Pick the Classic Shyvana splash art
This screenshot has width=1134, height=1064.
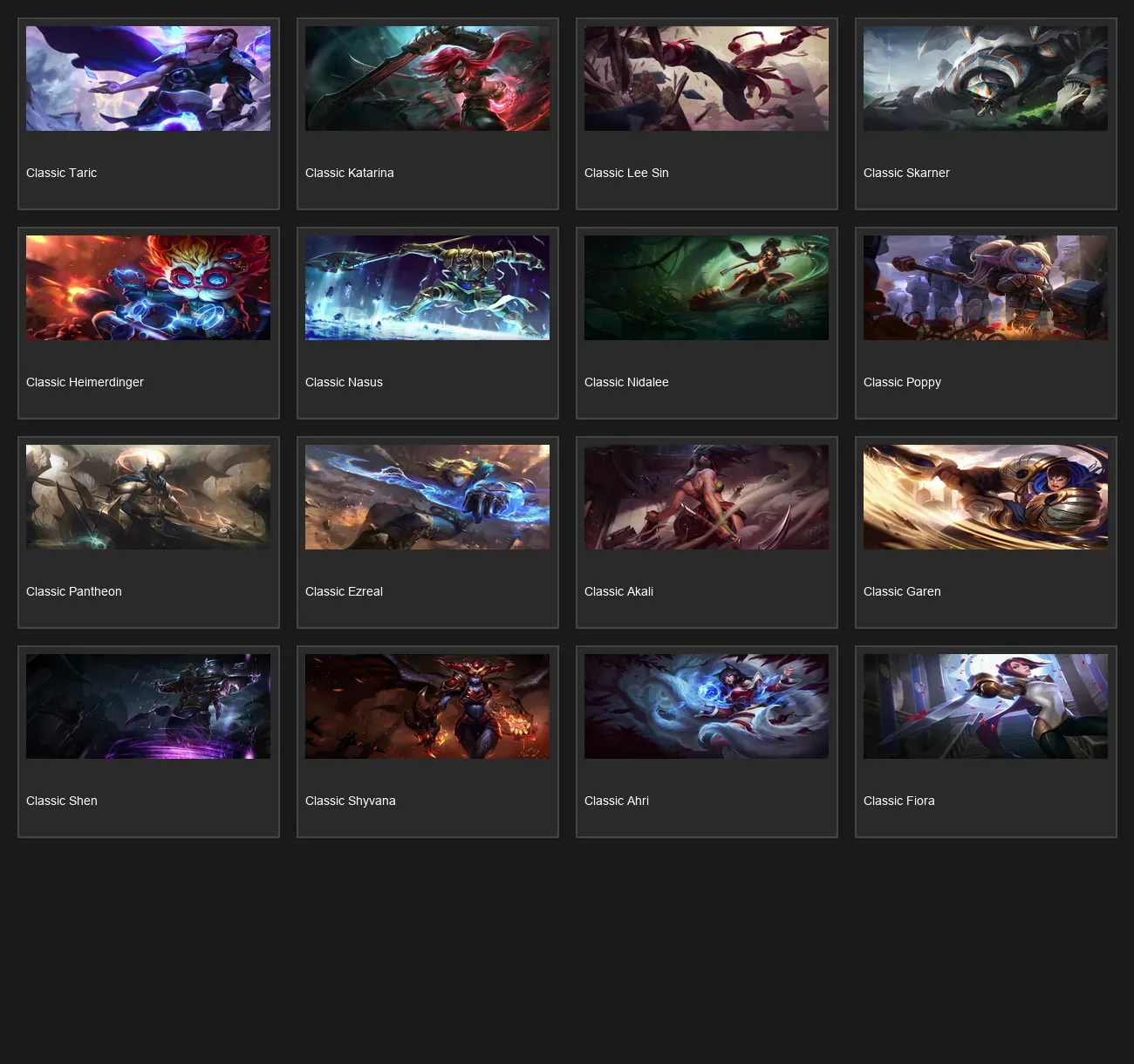(x=427, y=706)
